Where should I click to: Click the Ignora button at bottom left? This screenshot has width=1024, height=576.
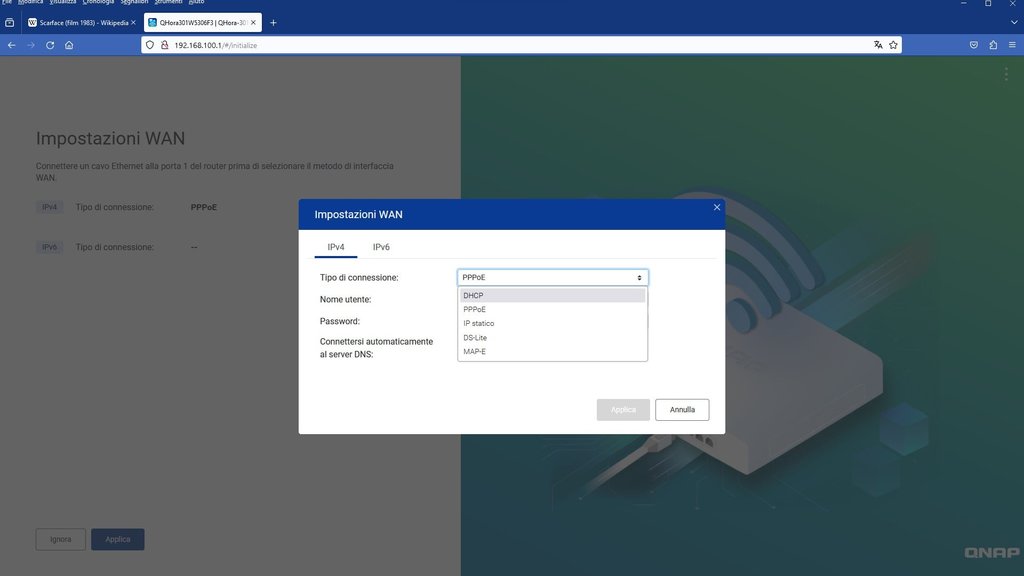coord(61,539)
